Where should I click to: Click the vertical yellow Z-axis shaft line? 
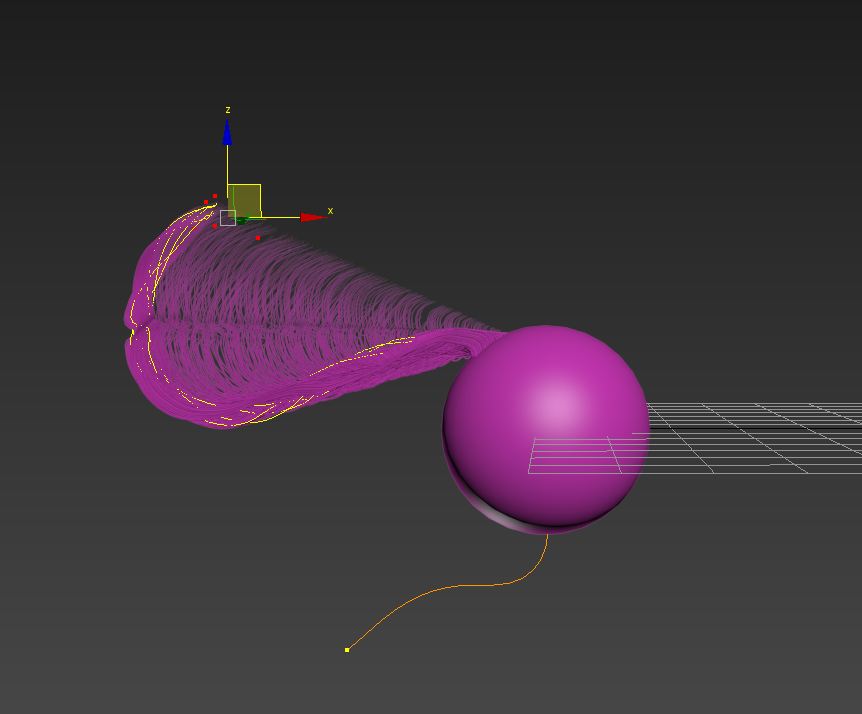[x=227, y=165]
